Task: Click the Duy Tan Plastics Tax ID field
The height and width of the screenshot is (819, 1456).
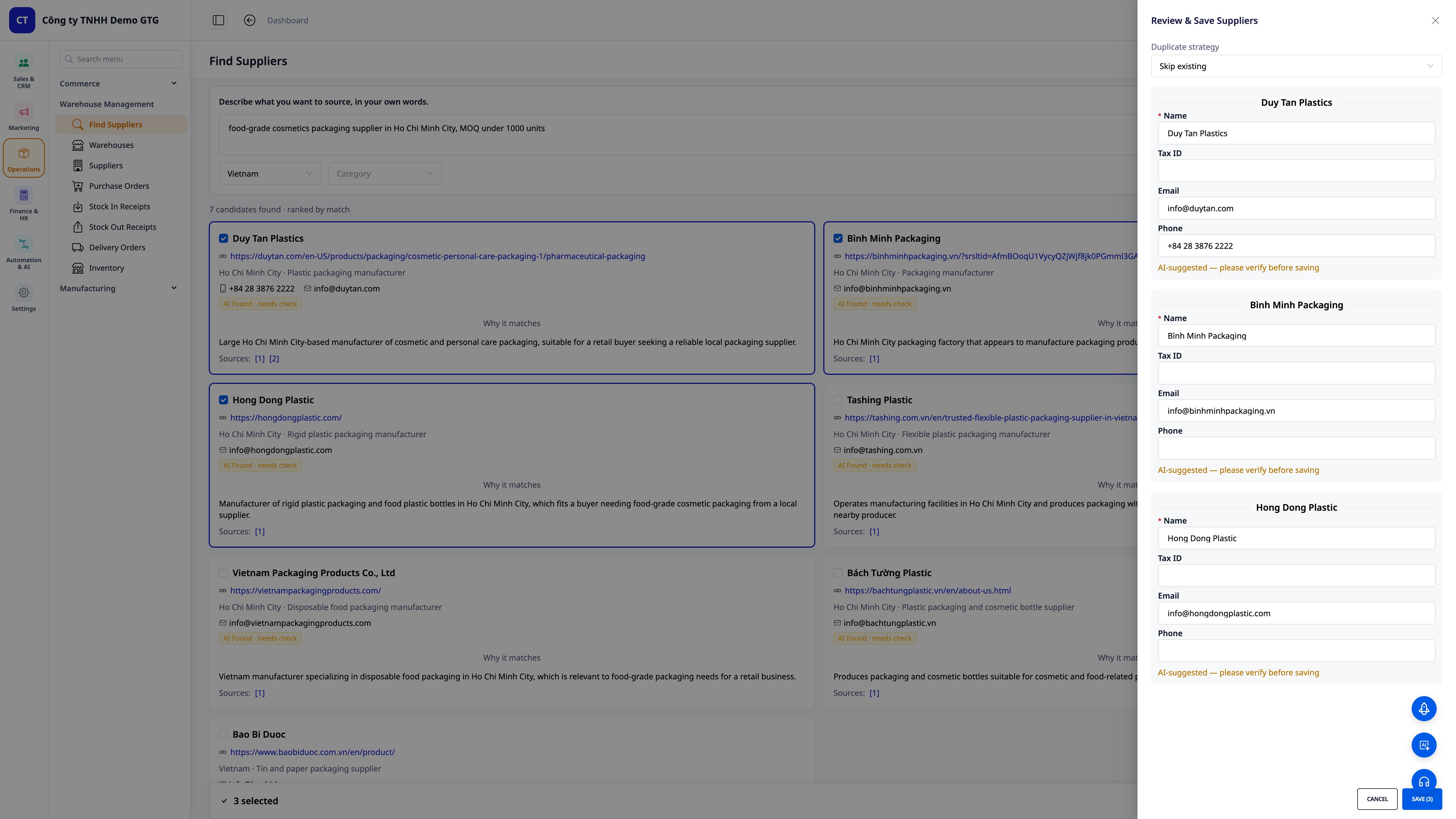Action: [1296, 171]
